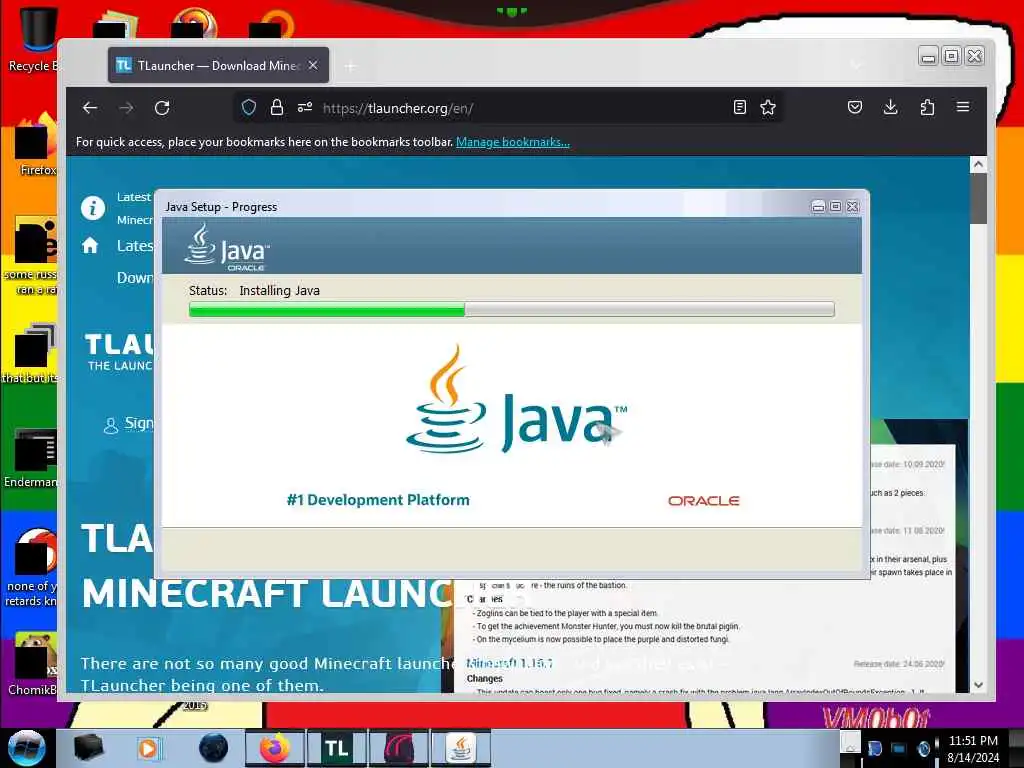
Task: Bookmark this page with the star icon
Action: (x=768, y=107)
